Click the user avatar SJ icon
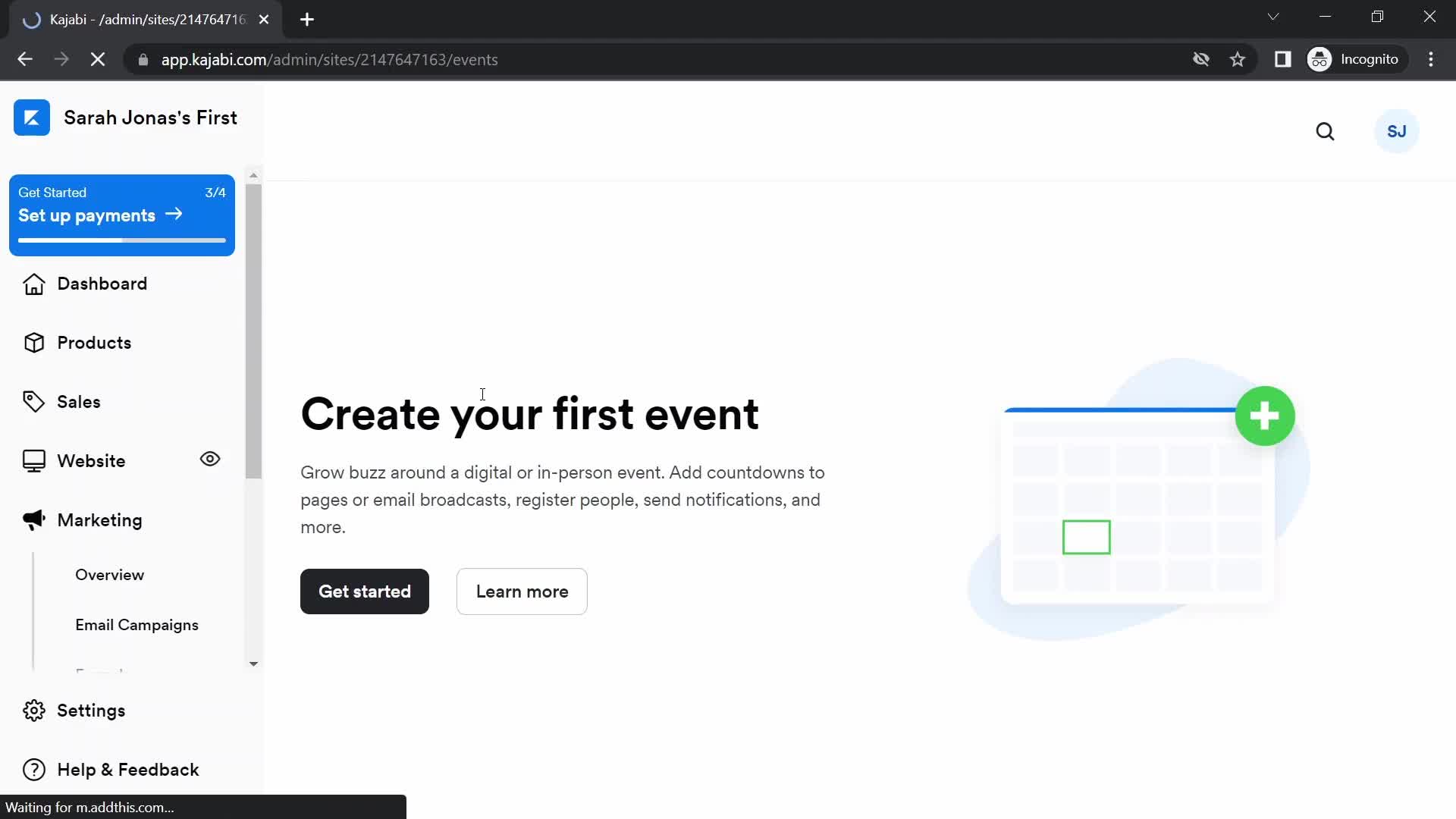Image resolution: width=1456 pixels, height=819 pixels. [x=1396, y=131]
